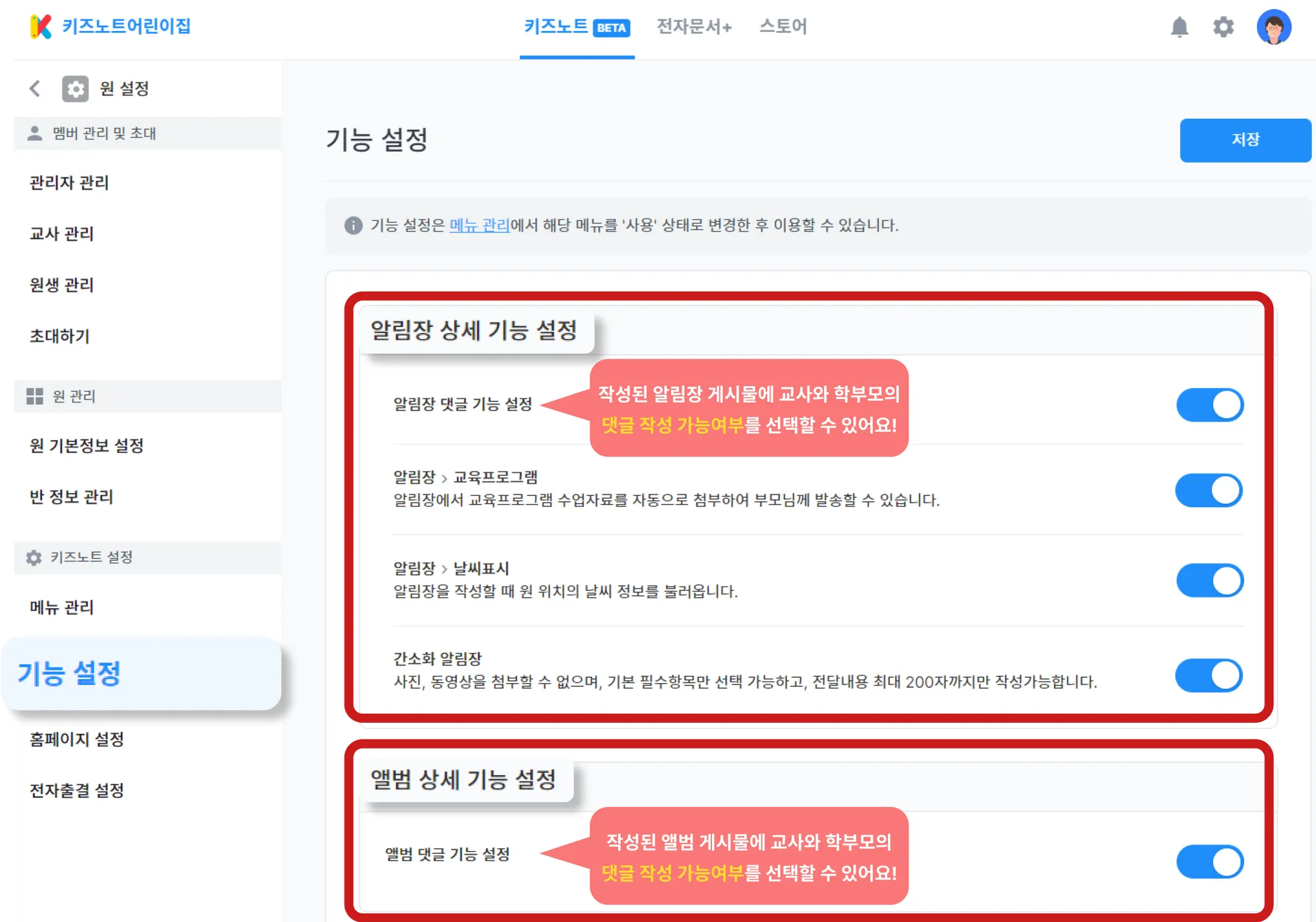Select 교사 관리 in sidebar
The image size is (1316, 922).
pos(62,234)
